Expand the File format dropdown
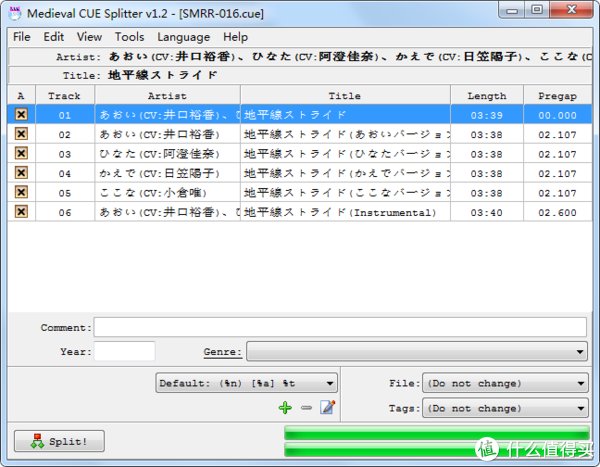Image resolution: width=600 pixels, height=467 pixels. pyautogui.click(x=505, y=383)
